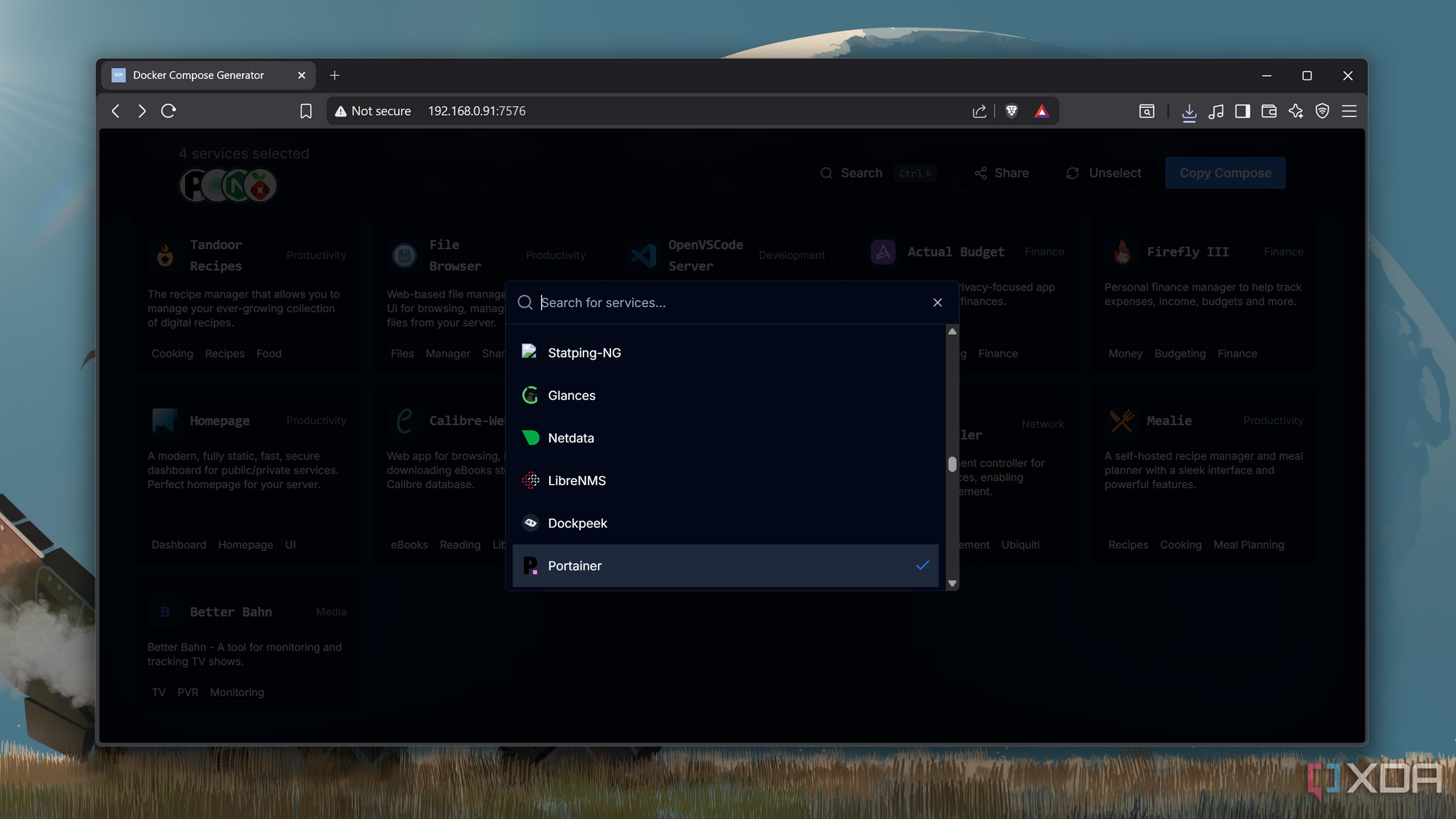Click the Copy Compose button
The image size is (1456, 819).
point(1225,173)
